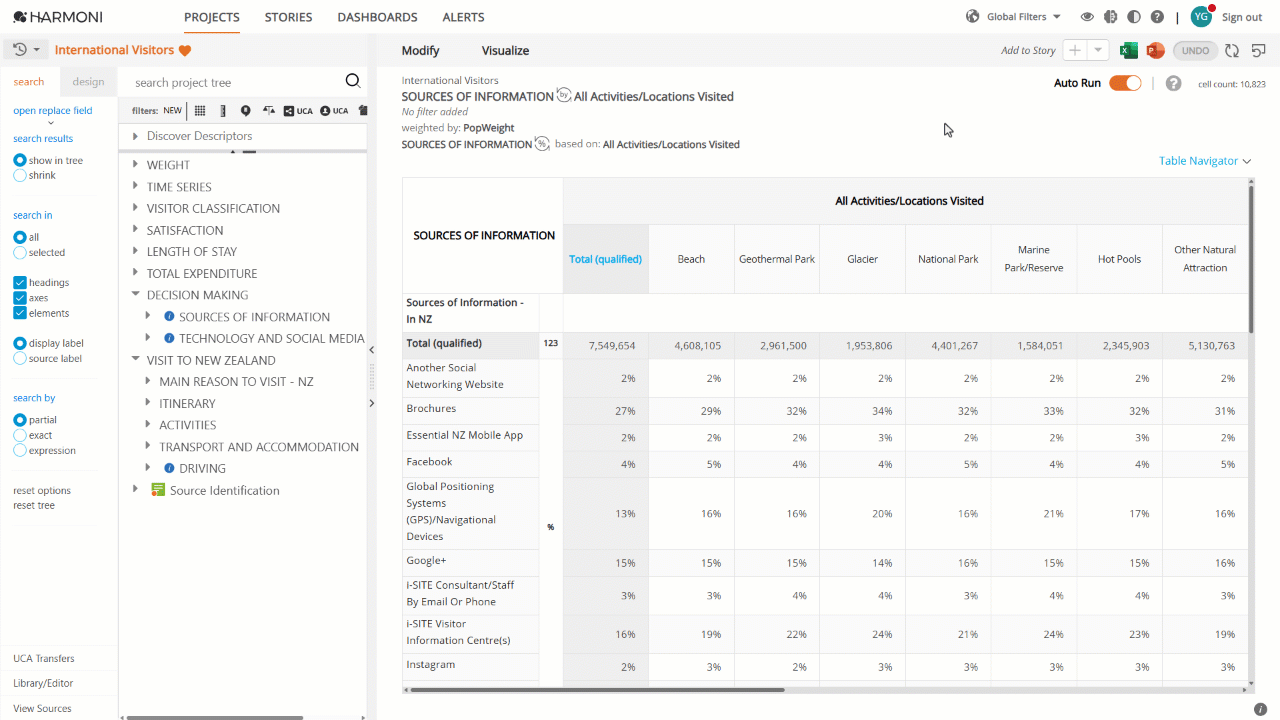
Task: Open the Visualize menu
Action: tap(505, 51)
